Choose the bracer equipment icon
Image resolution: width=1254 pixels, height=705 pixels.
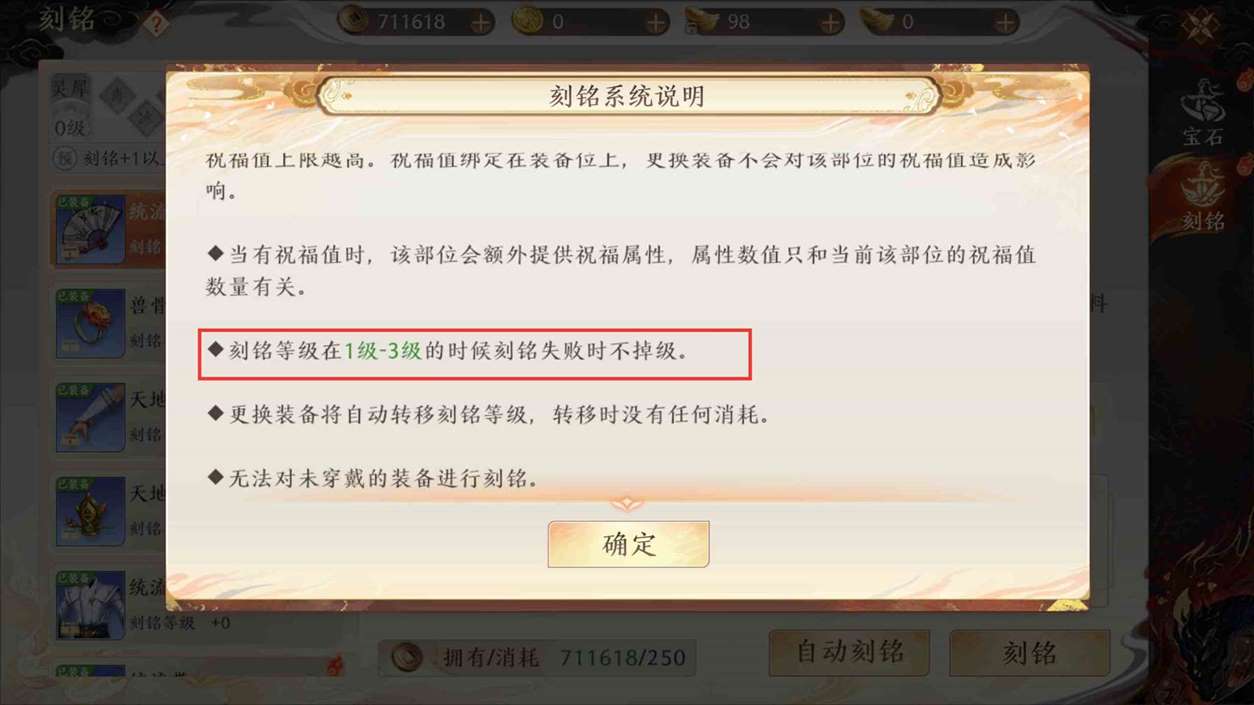[x=90, y=417]
